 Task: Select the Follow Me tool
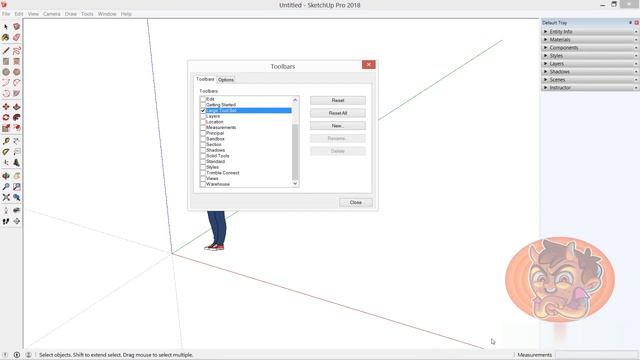pyautogui.click(x=16, y=117)
